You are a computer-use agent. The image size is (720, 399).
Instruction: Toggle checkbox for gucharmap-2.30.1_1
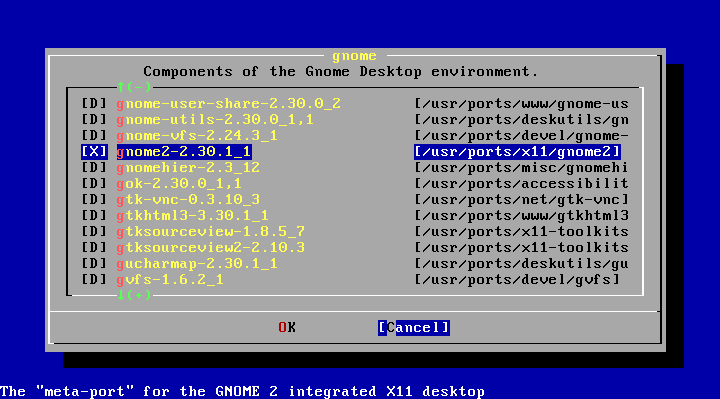point(94,264)
